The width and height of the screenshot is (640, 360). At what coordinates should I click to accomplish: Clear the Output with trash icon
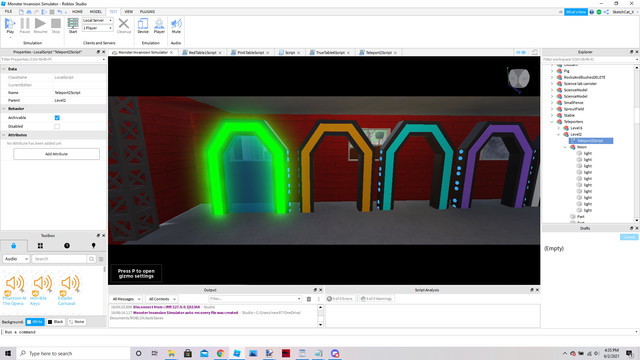pos(309,299)
